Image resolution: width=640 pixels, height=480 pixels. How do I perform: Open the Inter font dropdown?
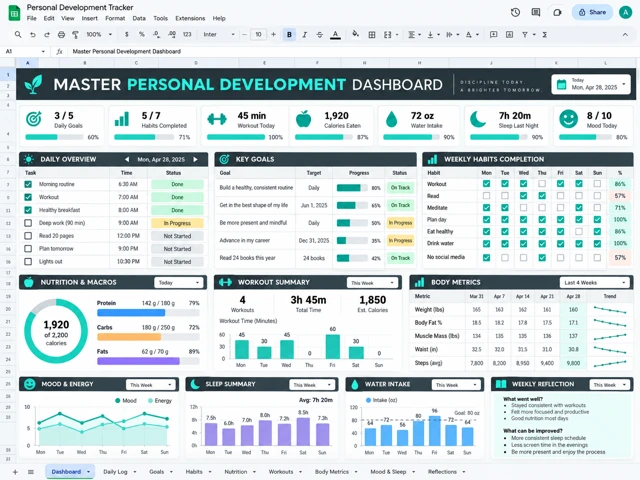[219, 35]
